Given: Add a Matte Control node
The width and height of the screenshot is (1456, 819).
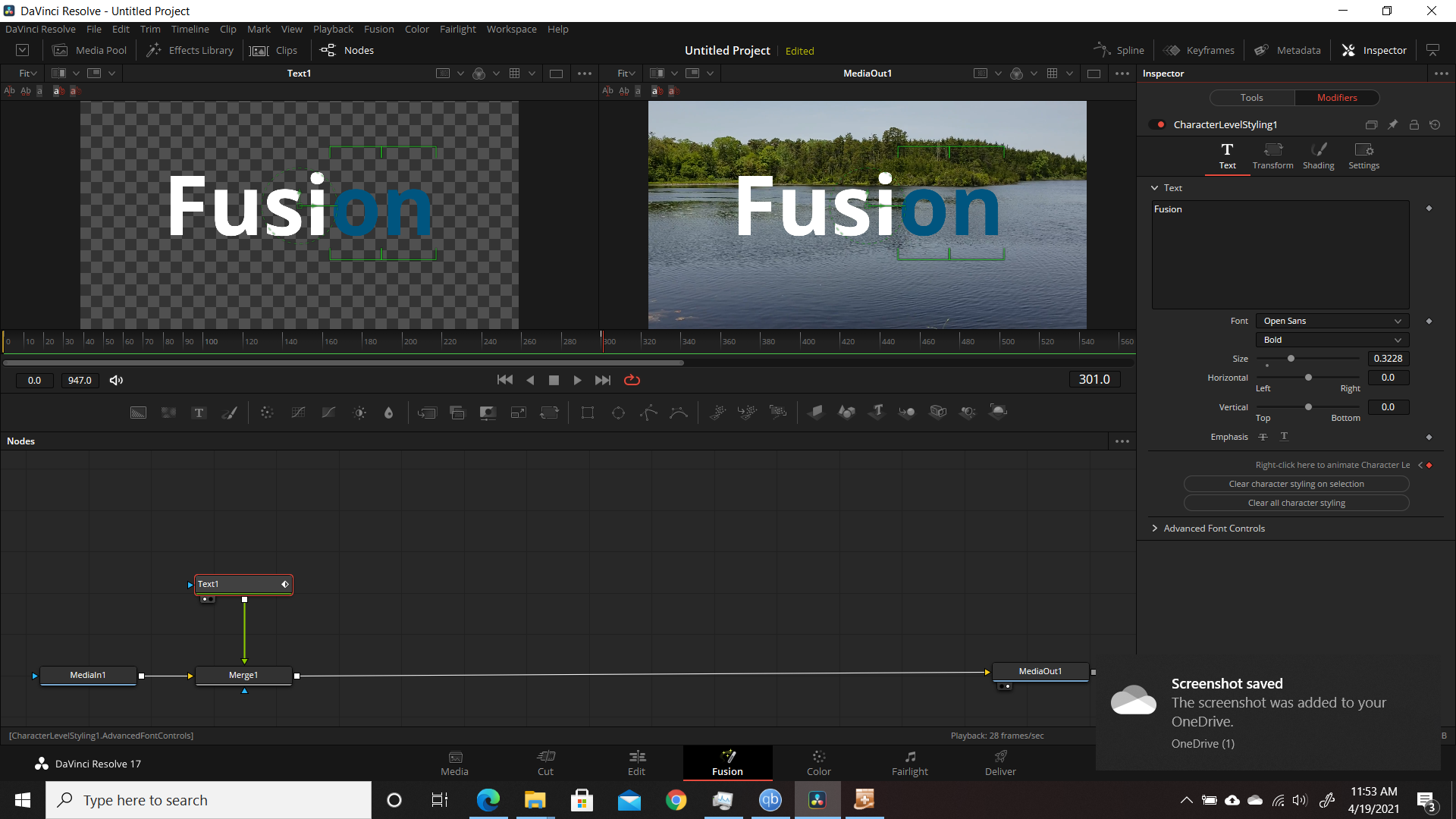Looking at the screenshot, I should coord(488,413).
